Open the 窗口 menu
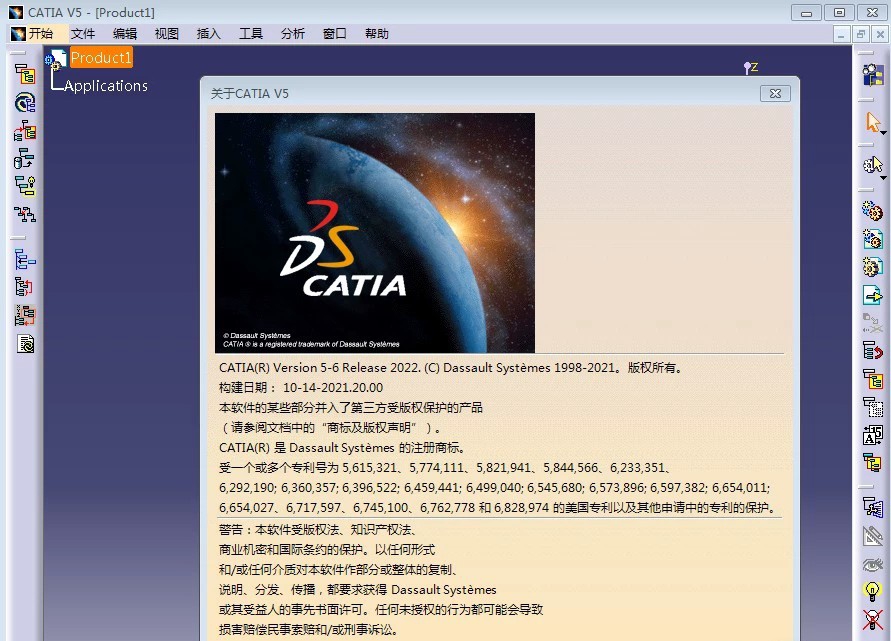 [x=335, y=34]
